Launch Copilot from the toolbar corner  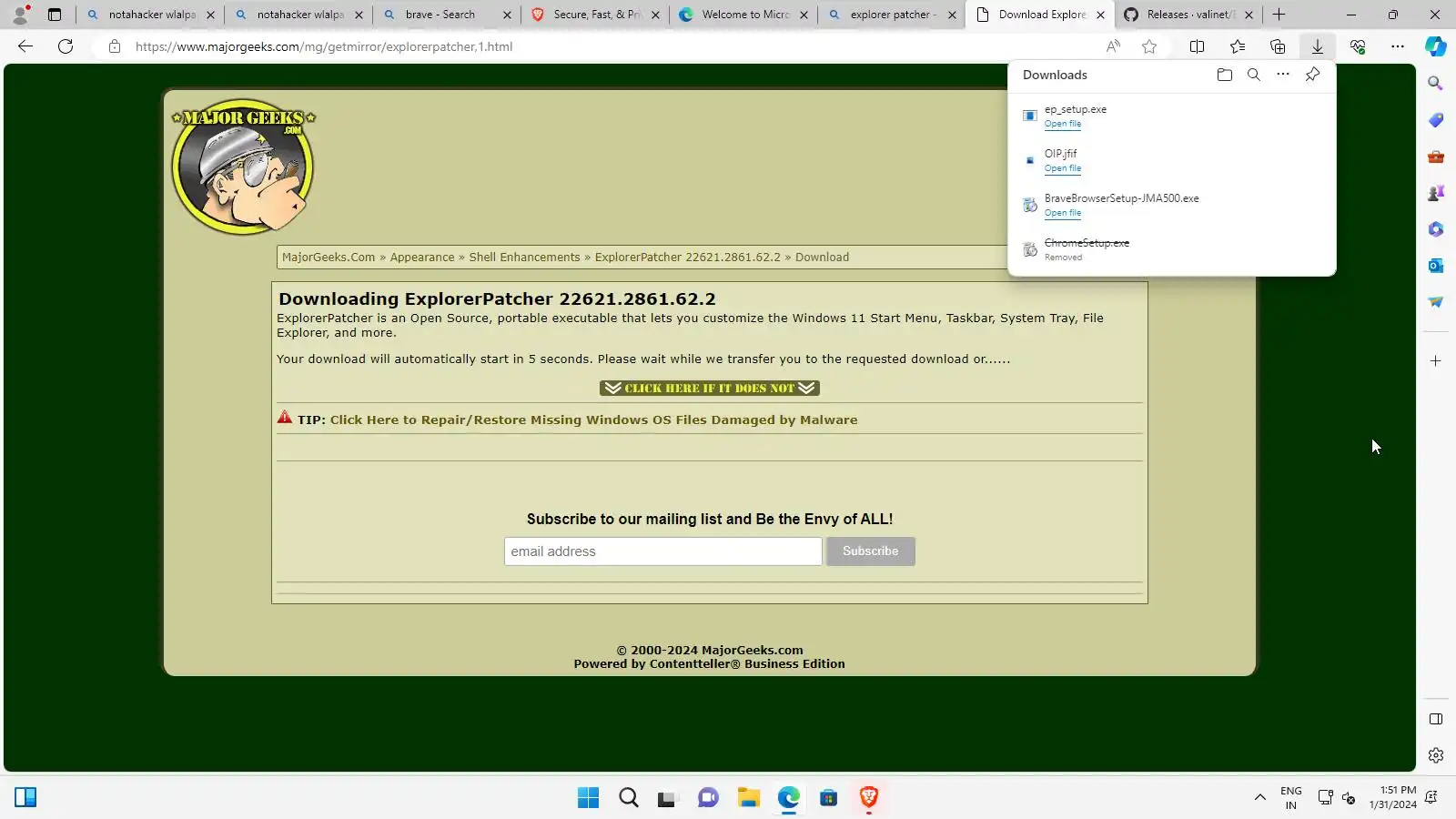point(1436,46)
